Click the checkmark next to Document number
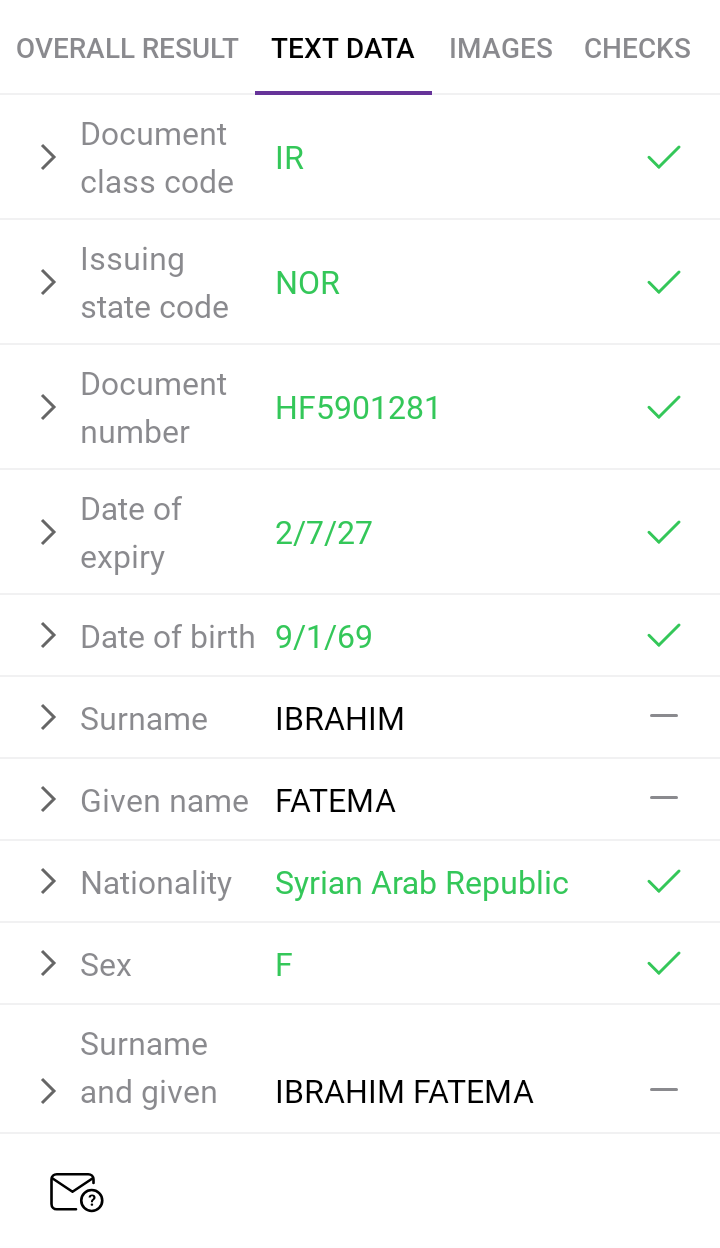The width and height of the screenshot is (720, 1248). click(664, 407)
